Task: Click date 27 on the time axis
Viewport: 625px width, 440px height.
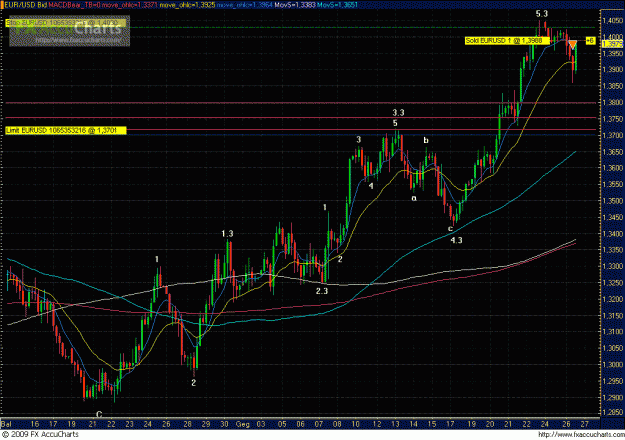Action: (x=584, y=424)
